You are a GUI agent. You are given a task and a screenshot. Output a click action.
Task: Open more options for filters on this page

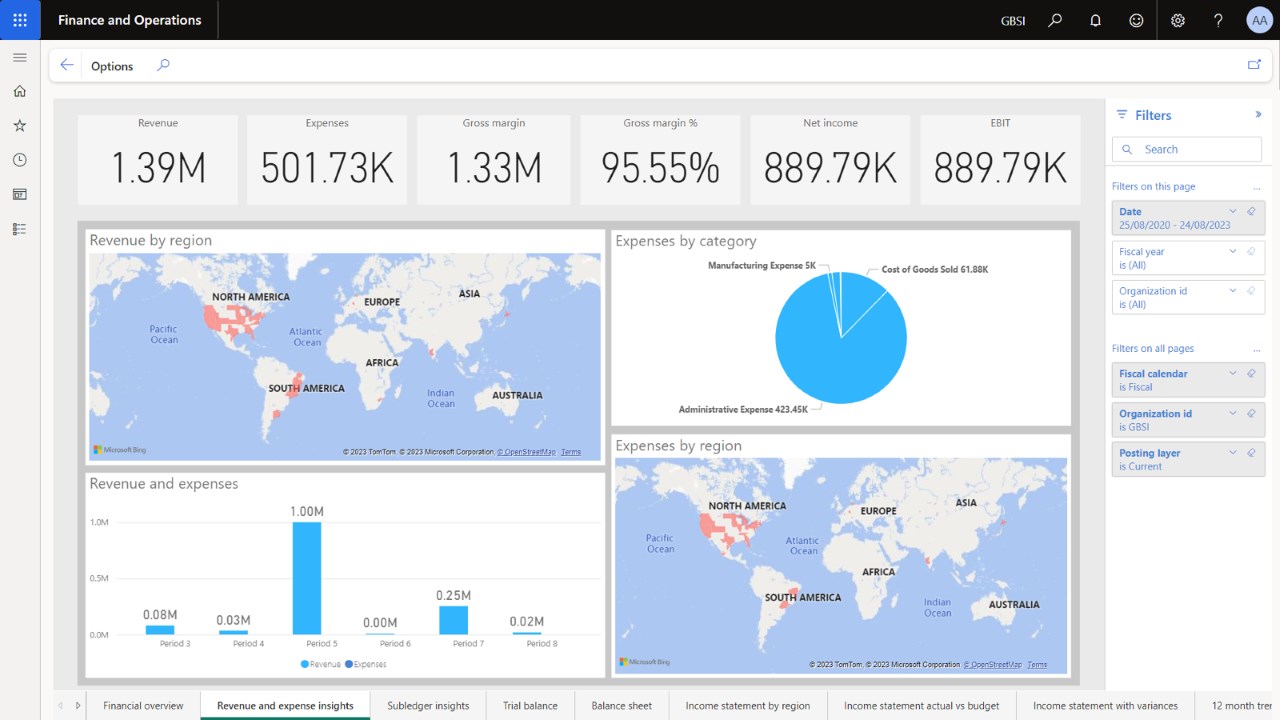coord(1257,187)
